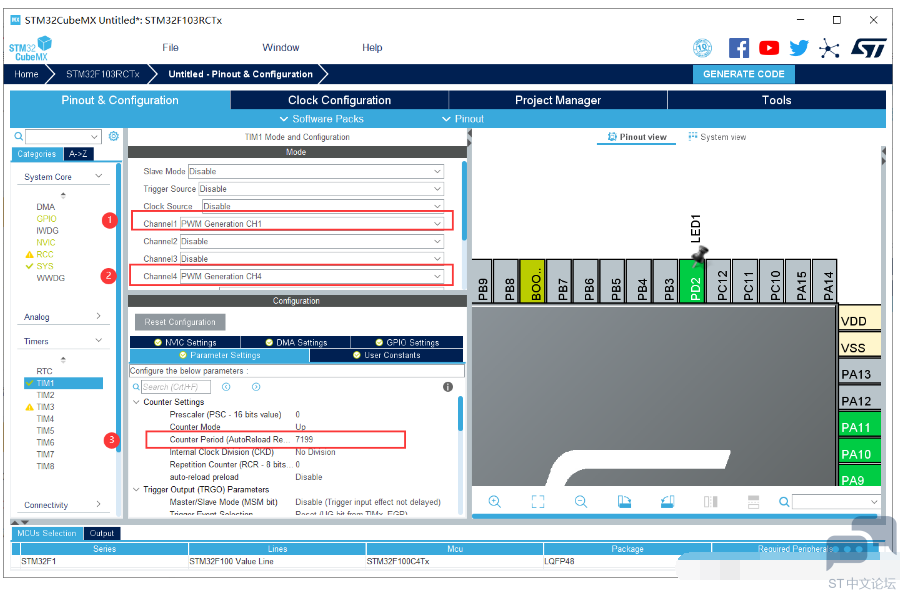Open the GPIO Settings tab

[x=407, y=342]
